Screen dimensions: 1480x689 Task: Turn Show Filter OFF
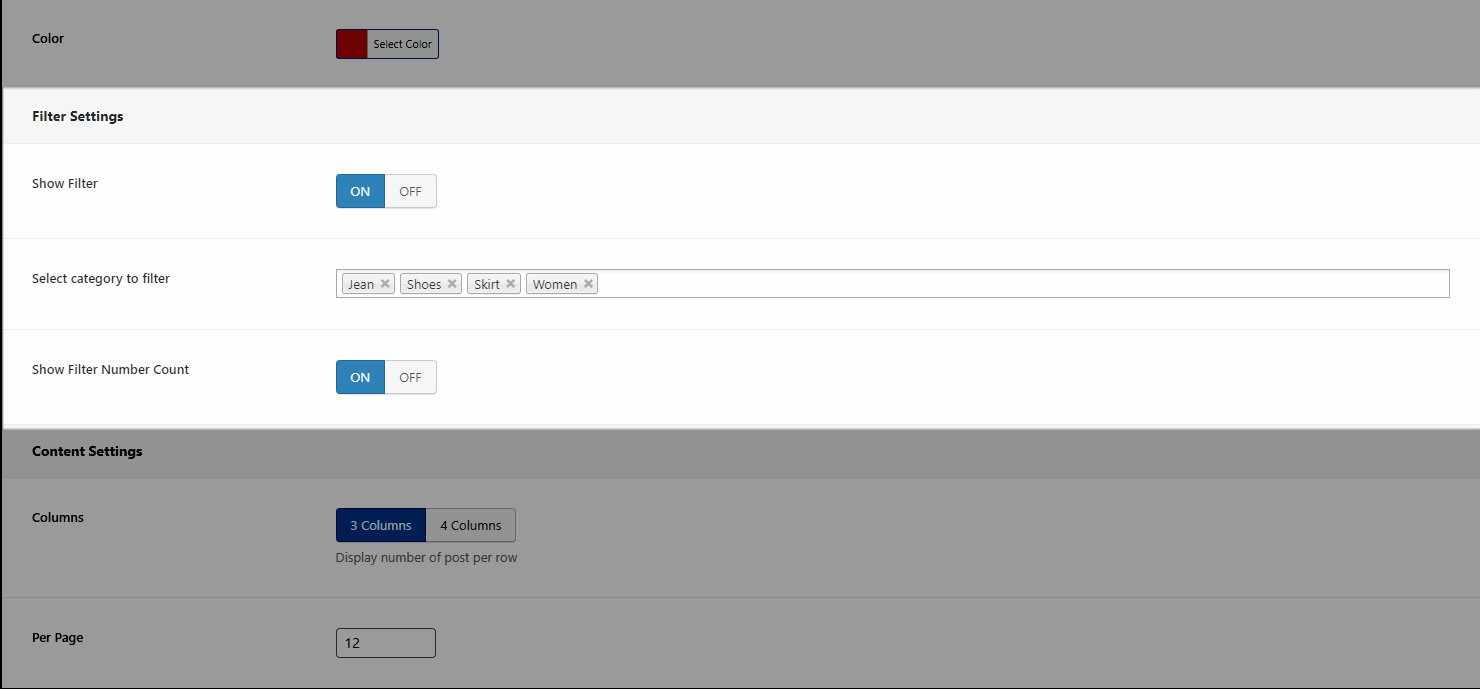click(410, 191)
